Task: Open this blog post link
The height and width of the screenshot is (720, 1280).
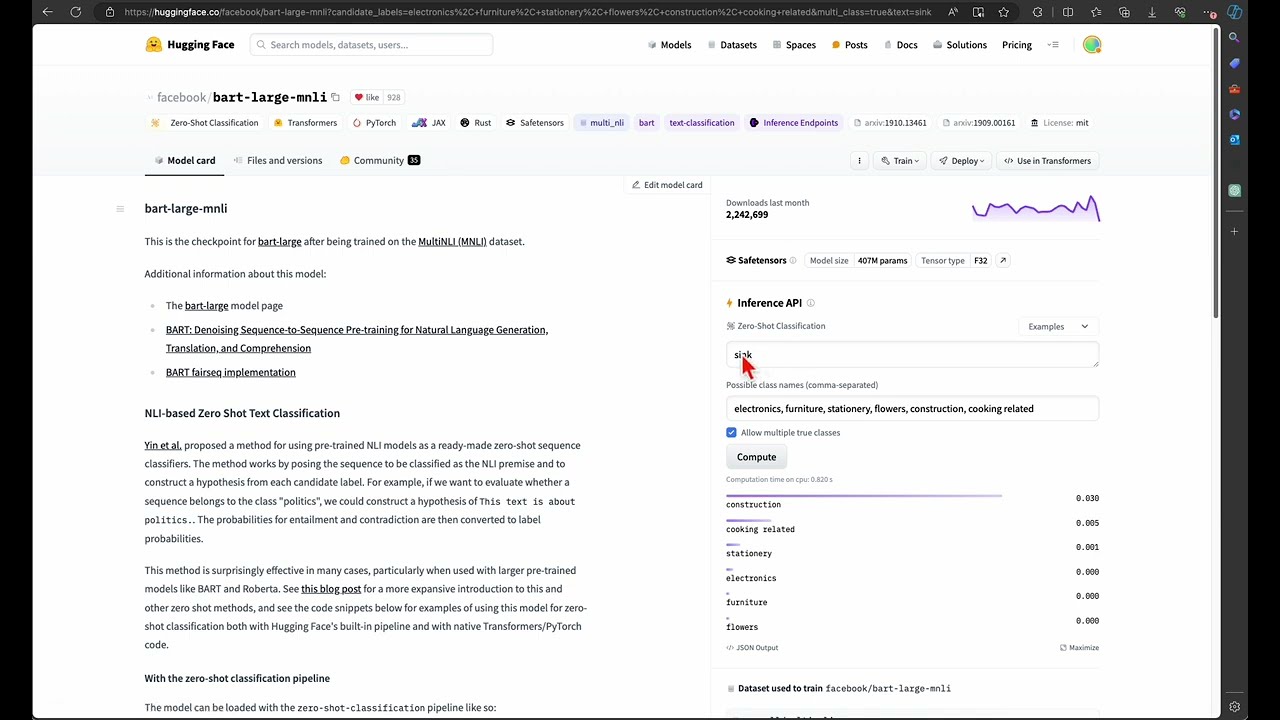Action: coord(331,589)
